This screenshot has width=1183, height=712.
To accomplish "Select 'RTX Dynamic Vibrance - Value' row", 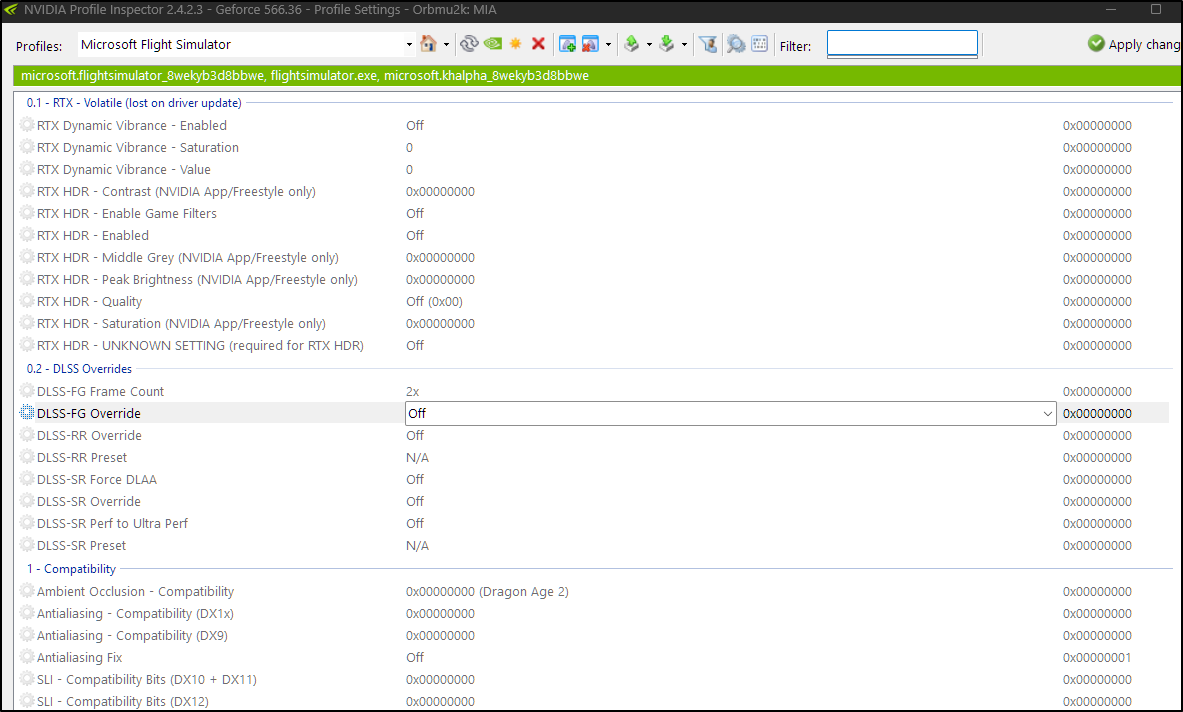I will coord(592,169).
